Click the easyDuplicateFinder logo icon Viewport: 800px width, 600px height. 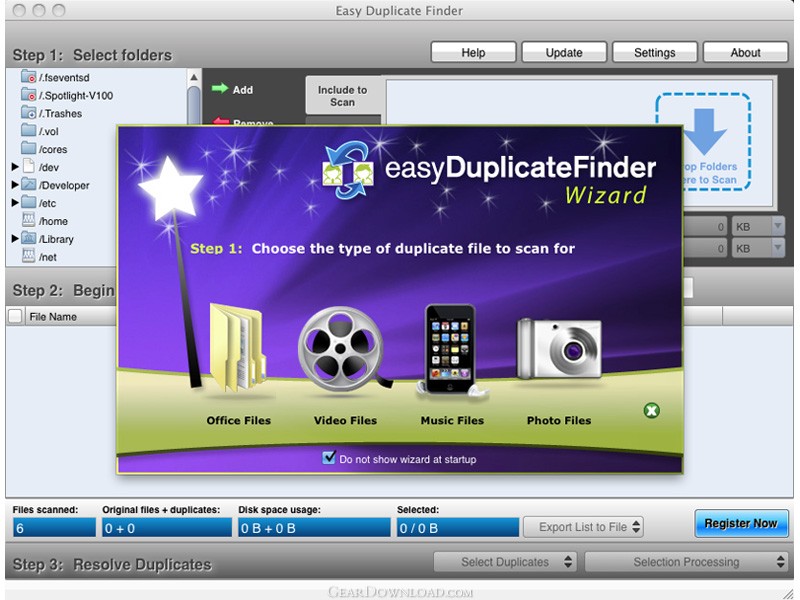(347, 169)
